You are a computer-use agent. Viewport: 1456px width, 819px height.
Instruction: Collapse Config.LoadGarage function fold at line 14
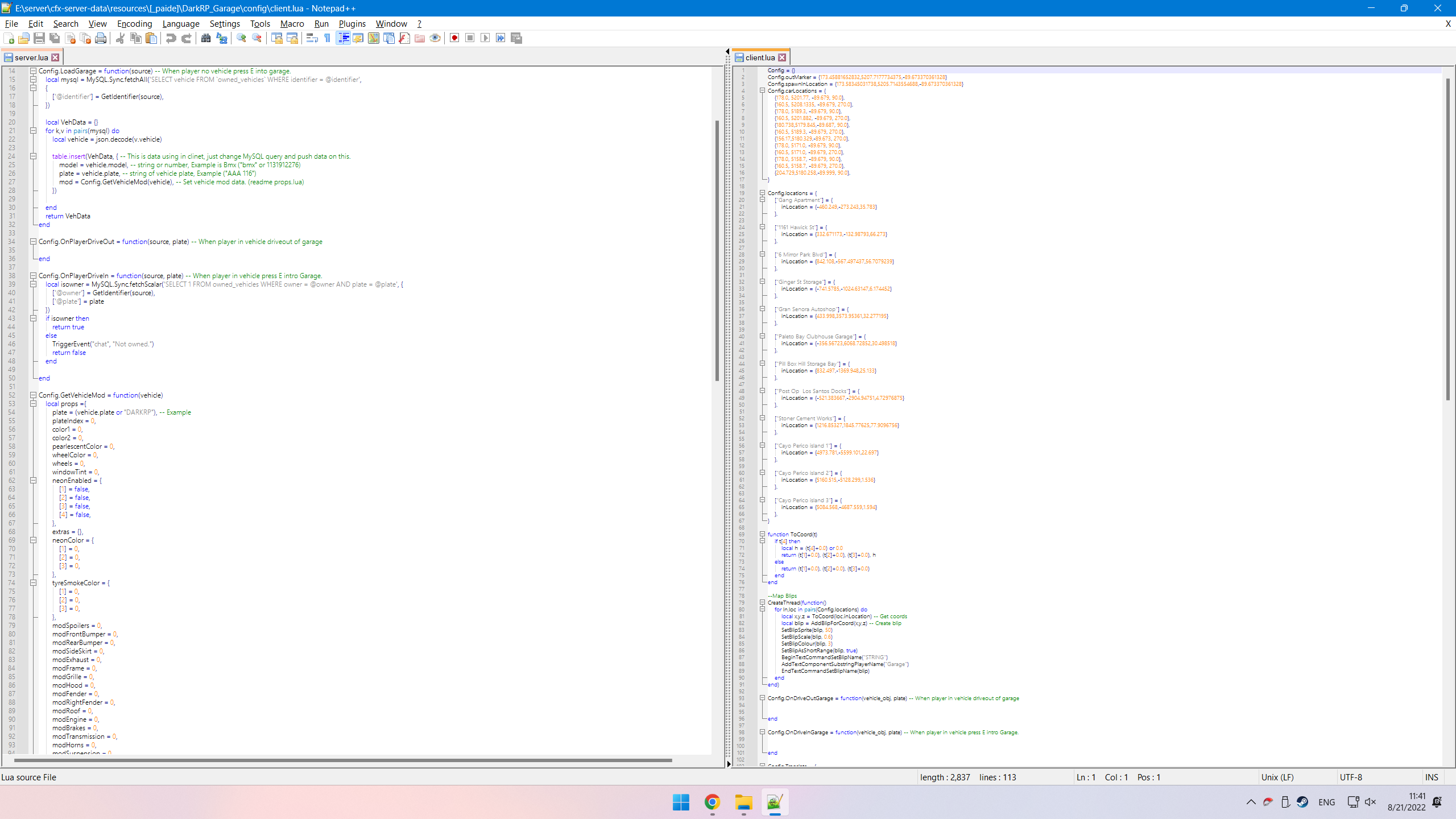(x=33, y=71)
